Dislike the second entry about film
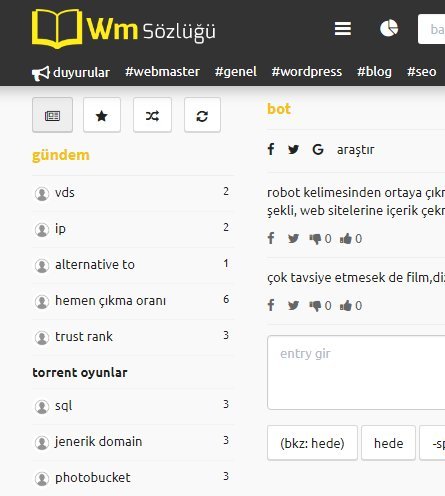The width and height of the screenshot is (445, 496). coord(320,306)
